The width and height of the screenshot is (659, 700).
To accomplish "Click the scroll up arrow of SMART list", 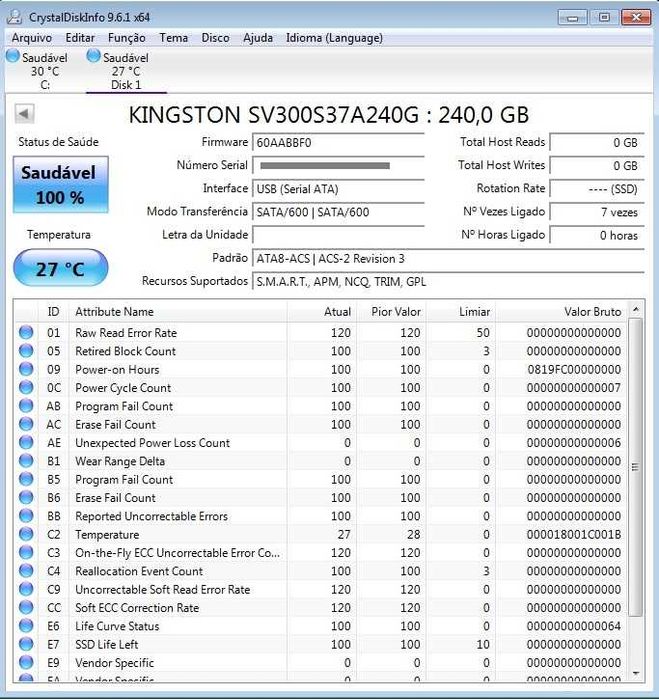I will (x=636, y=309).
